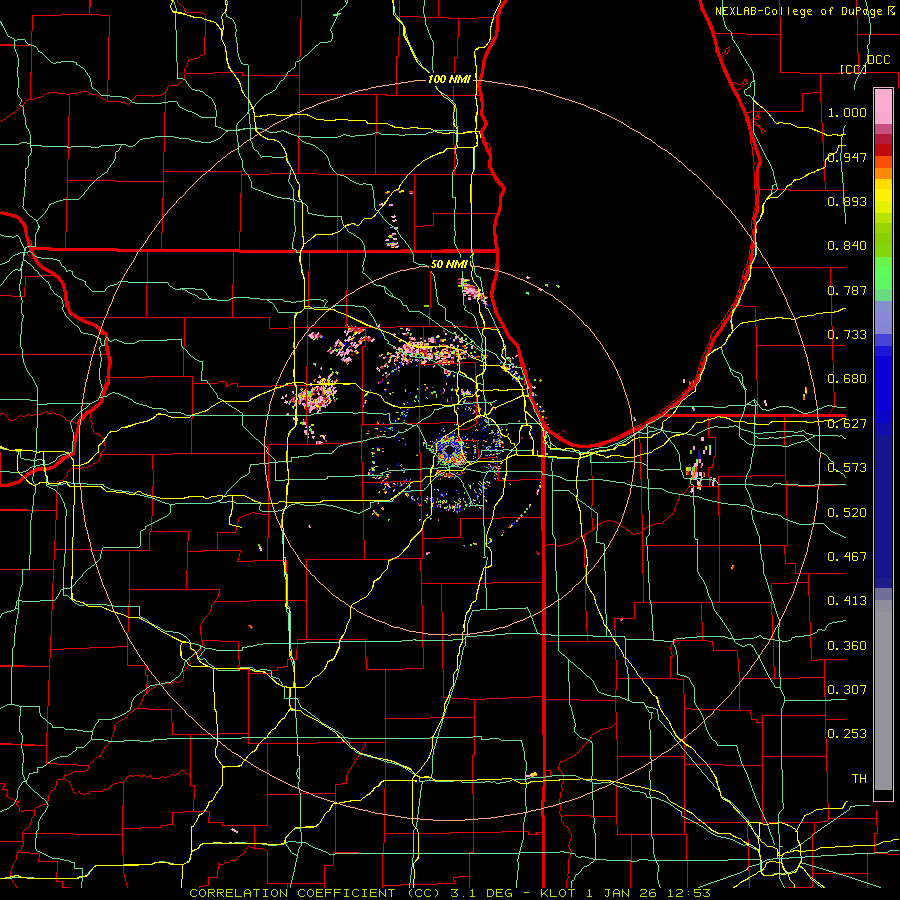Click the DCC label above color bar

click(x=878, y=60)
